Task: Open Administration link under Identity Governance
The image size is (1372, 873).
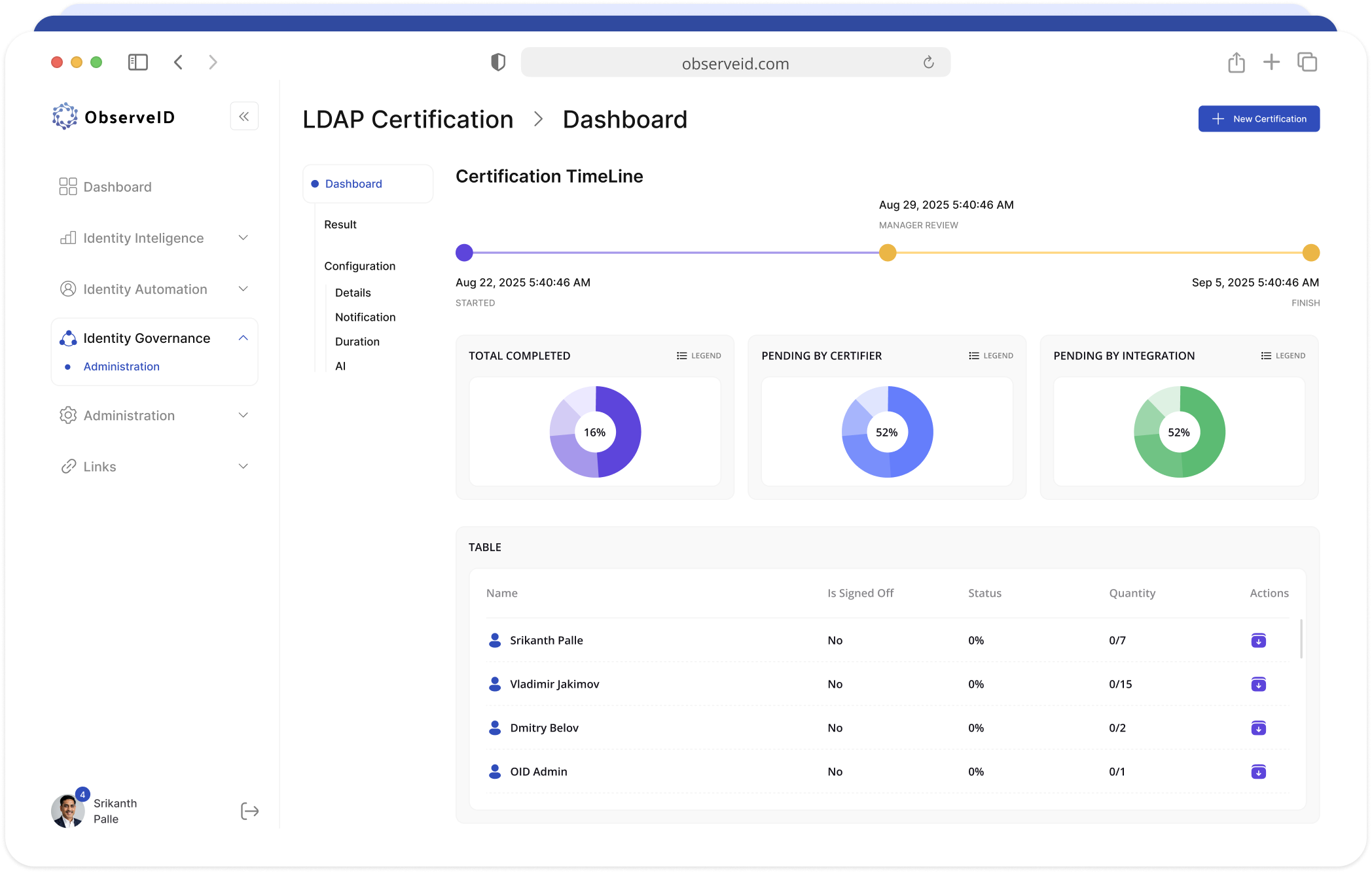Action: [x=122, y=366]
